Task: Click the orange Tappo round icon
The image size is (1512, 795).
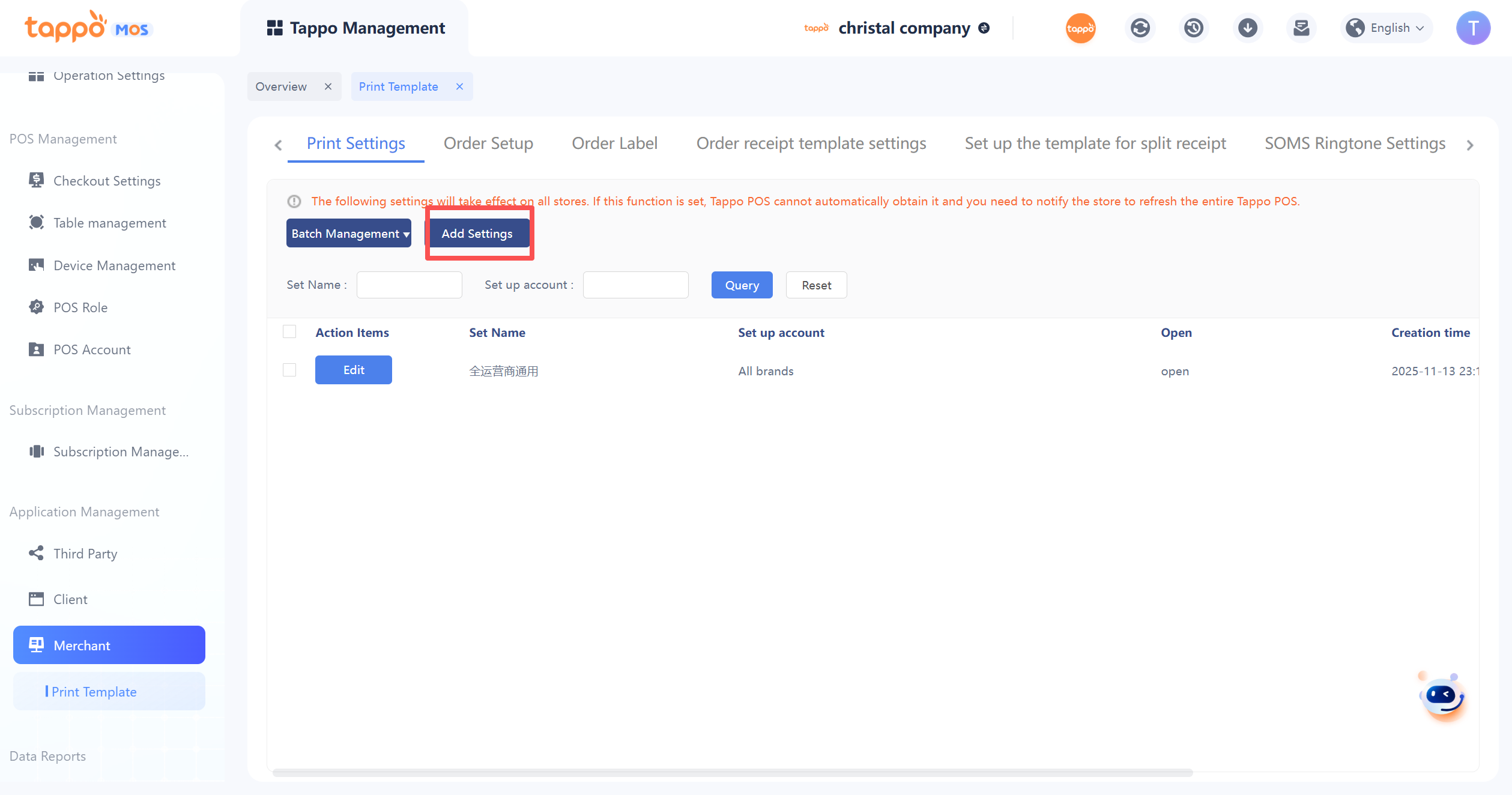Action: pyautogui.click(x=1080, y=28)
